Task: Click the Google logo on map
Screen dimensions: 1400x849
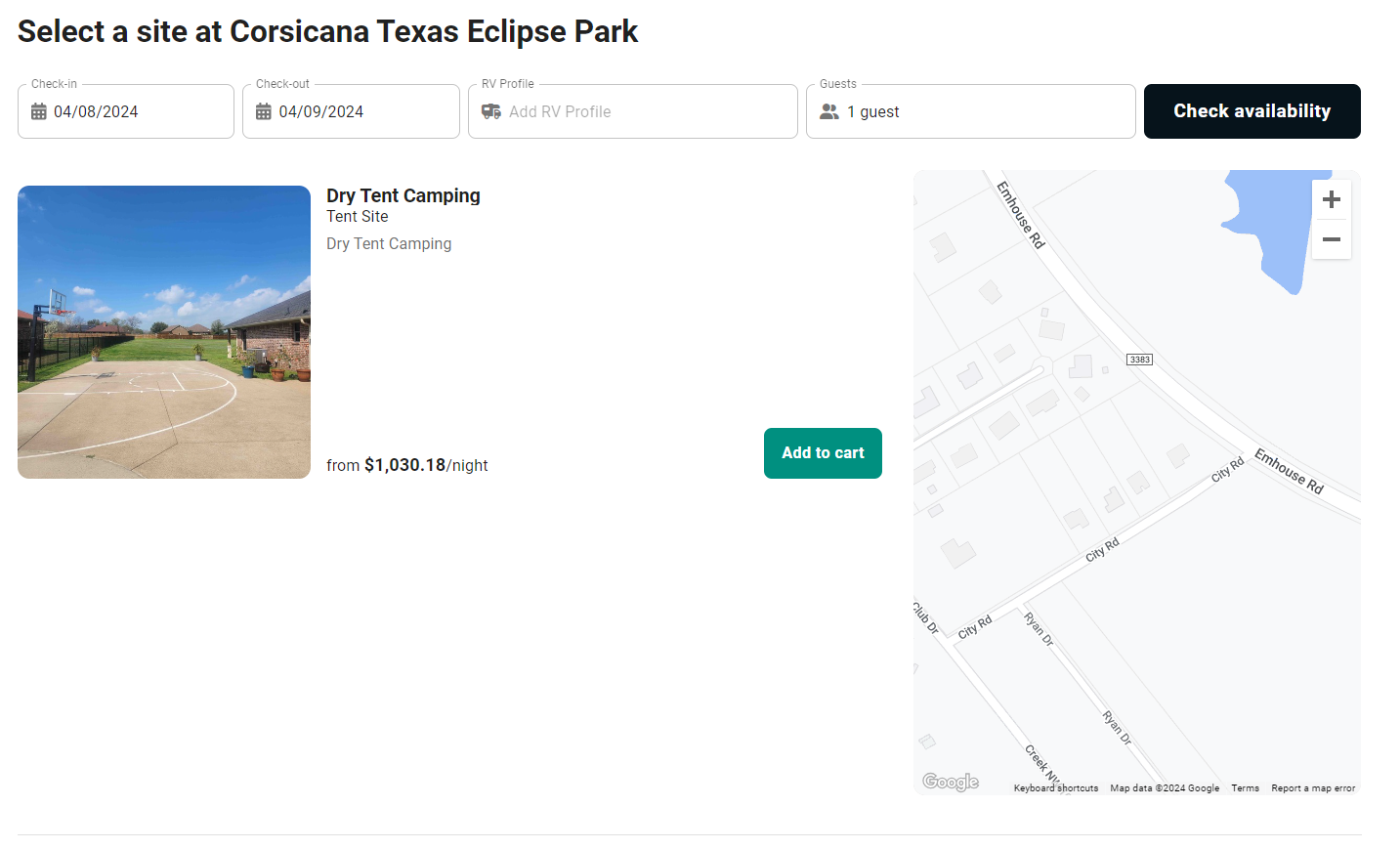Action: (x=950, y=782)
